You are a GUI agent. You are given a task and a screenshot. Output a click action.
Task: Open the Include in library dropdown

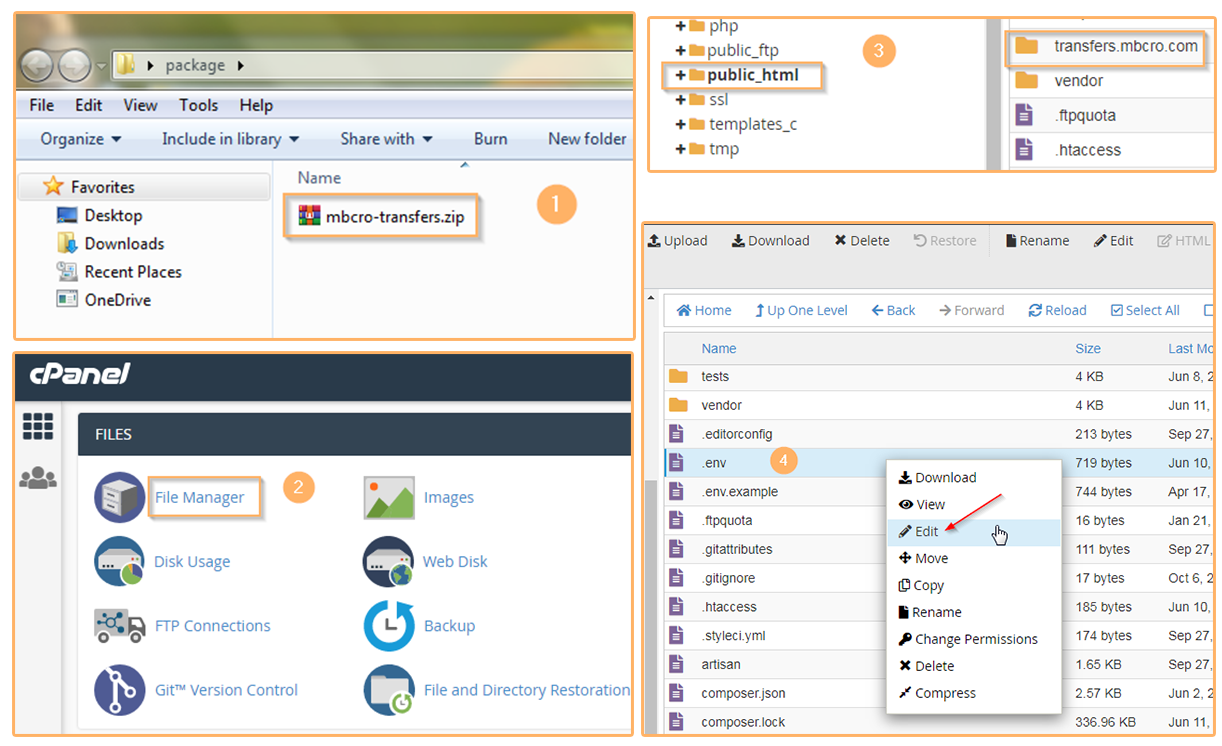point(230,139)
